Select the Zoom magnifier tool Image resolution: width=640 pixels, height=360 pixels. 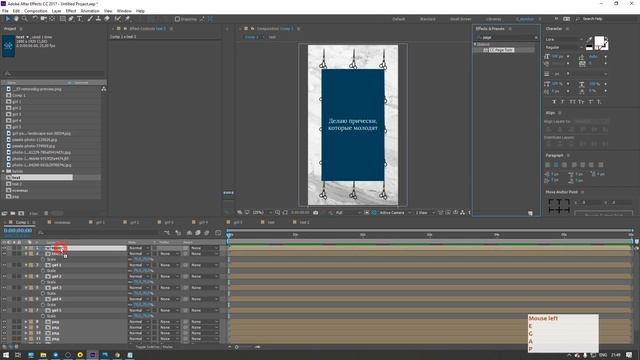pos(25,19)
